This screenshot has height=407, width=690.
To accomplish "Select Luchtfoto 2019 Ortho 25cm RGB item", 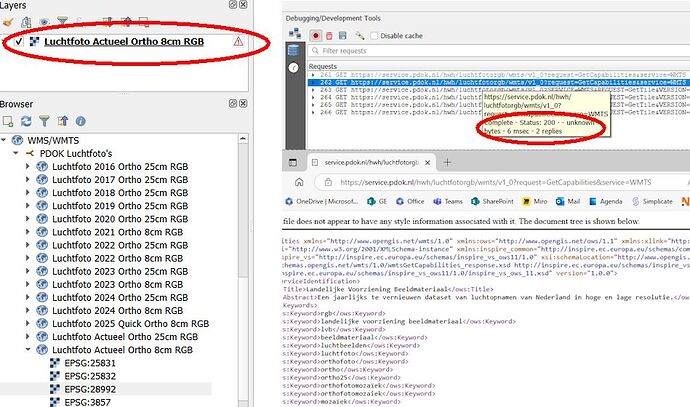I will click(x=120, y=206).
